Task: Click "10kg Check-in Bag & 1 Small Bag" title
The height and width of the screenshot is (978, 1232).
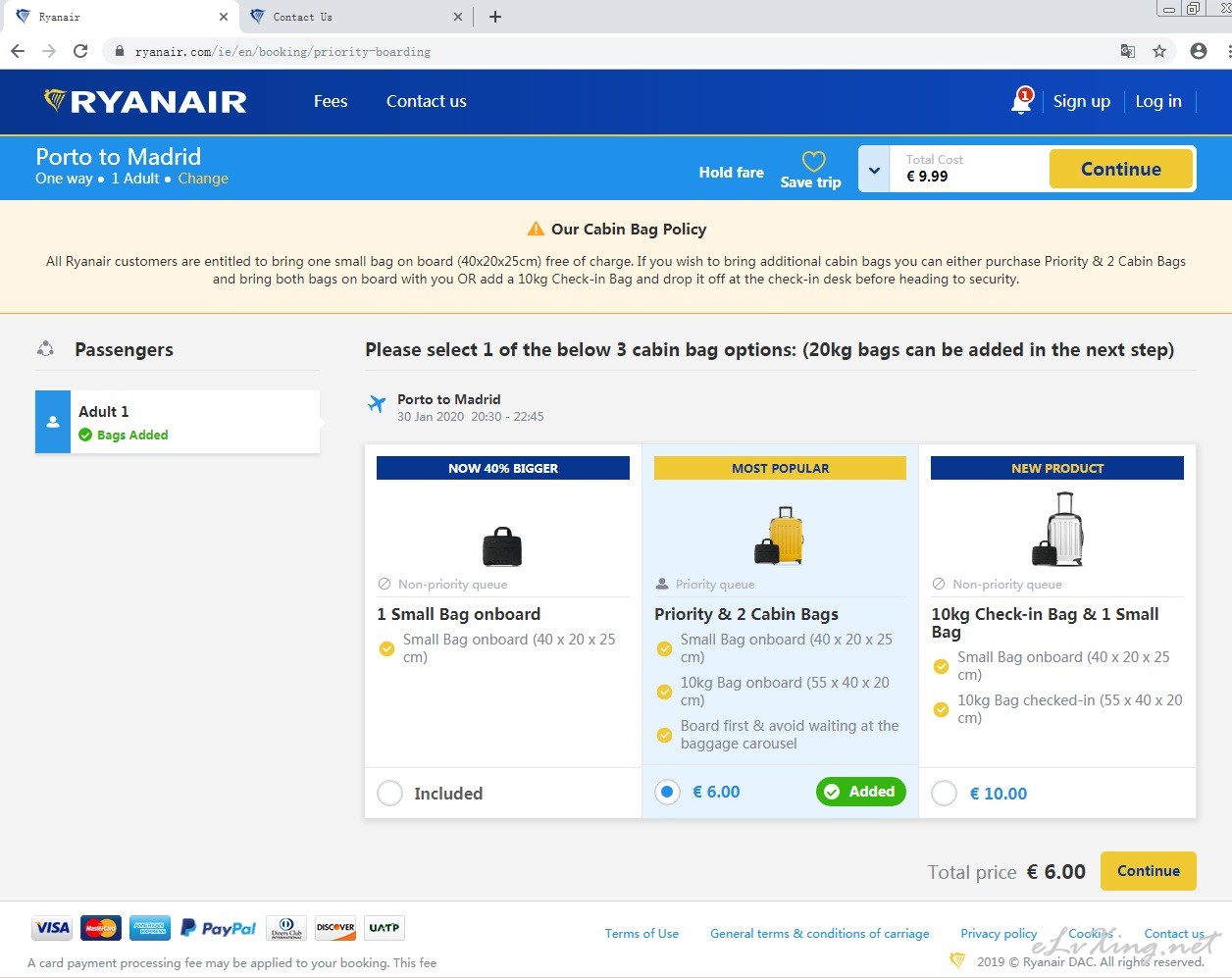Action: [1045, 623]
